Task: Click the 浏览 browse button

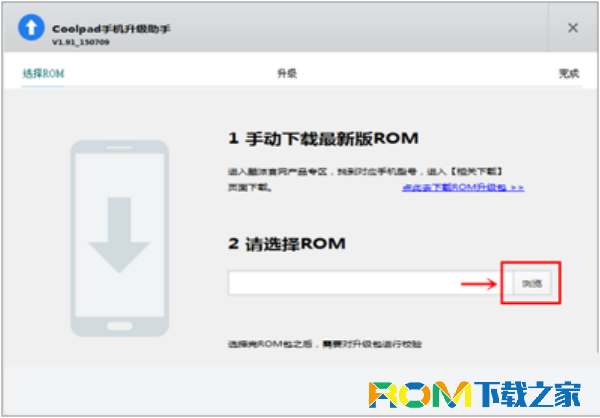Action: pos(532,283)
